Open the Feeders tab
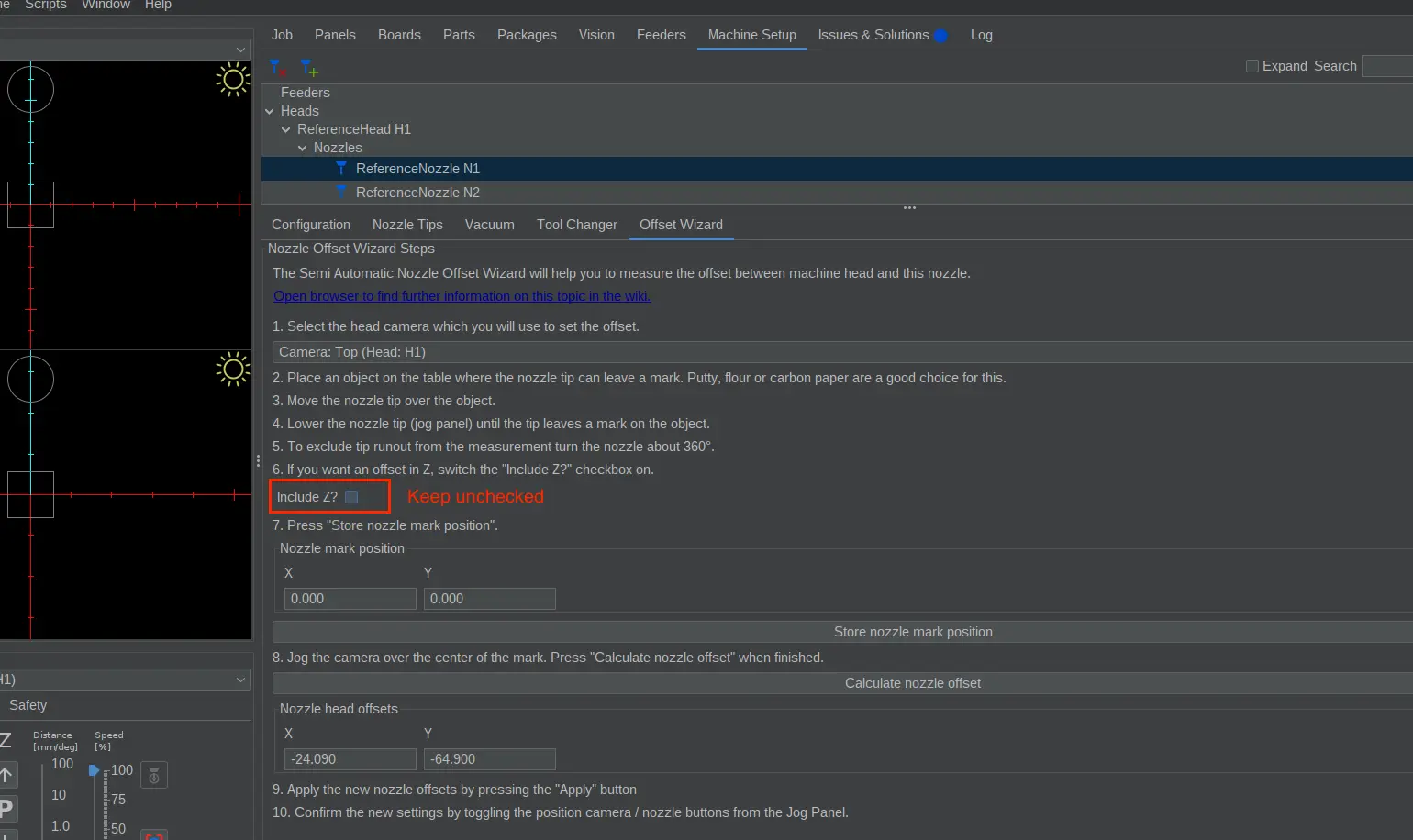This screenshot has height=840, width=1413. coord(661,35)
